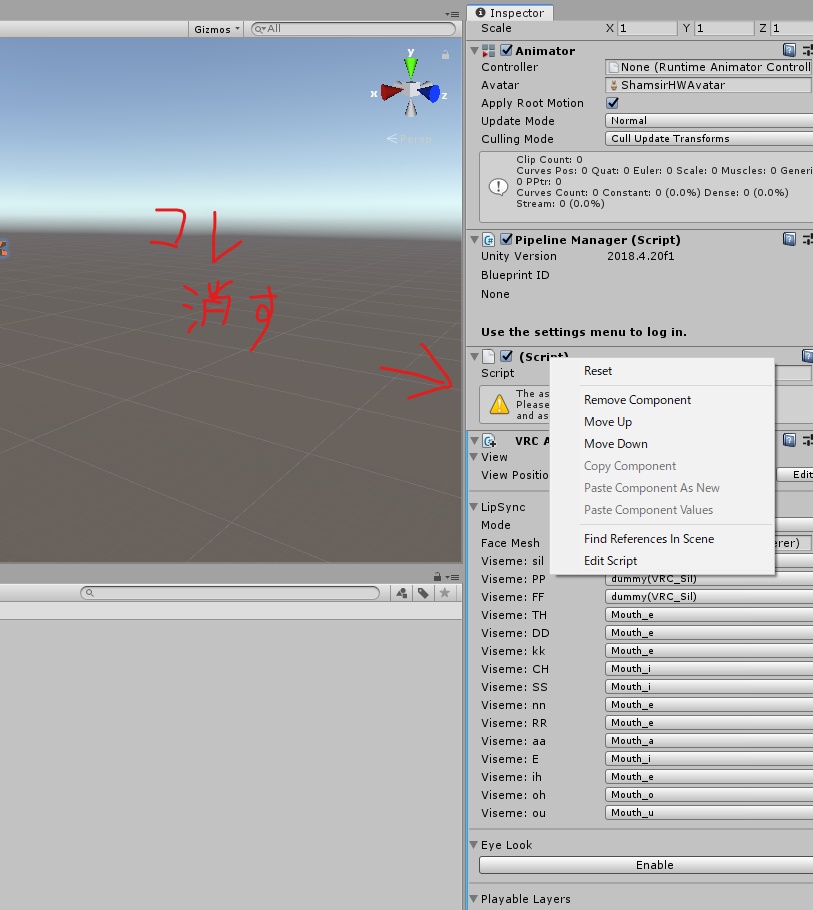813x910 pixels.
Task: Toggle Pipeline Manager enabled checkbox
Action: point(507,239)
